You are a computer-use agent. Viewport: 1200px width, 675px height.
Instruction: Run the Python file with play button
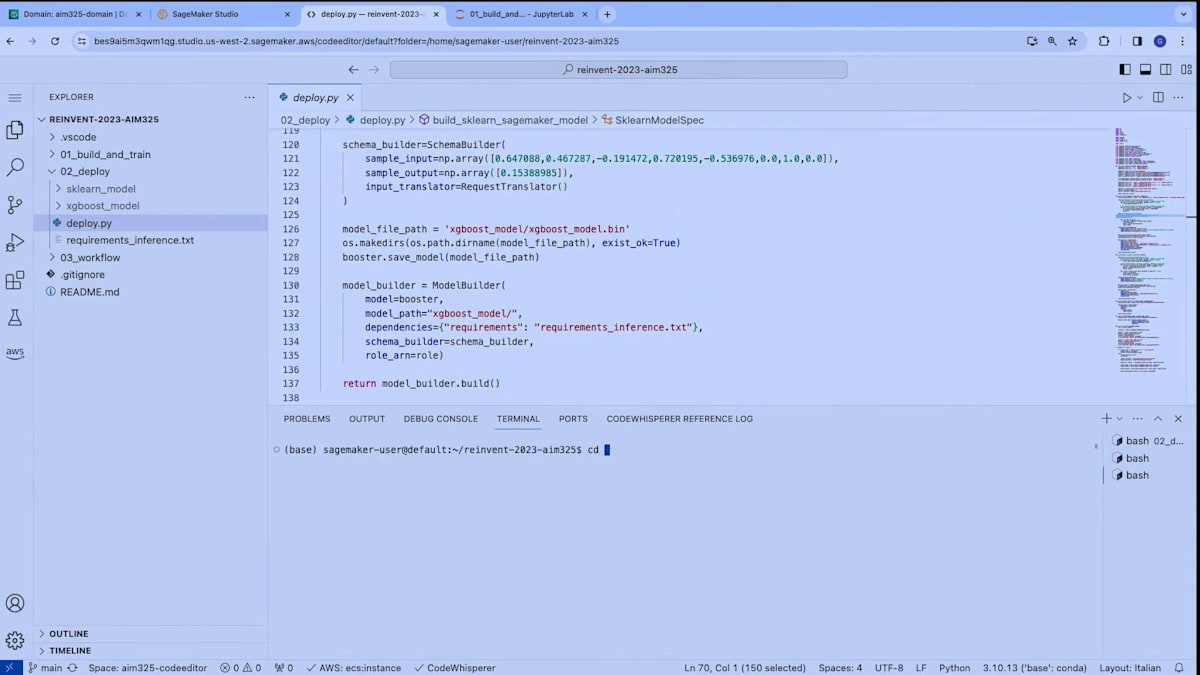pyautogui.click(x=1127, y=98)
